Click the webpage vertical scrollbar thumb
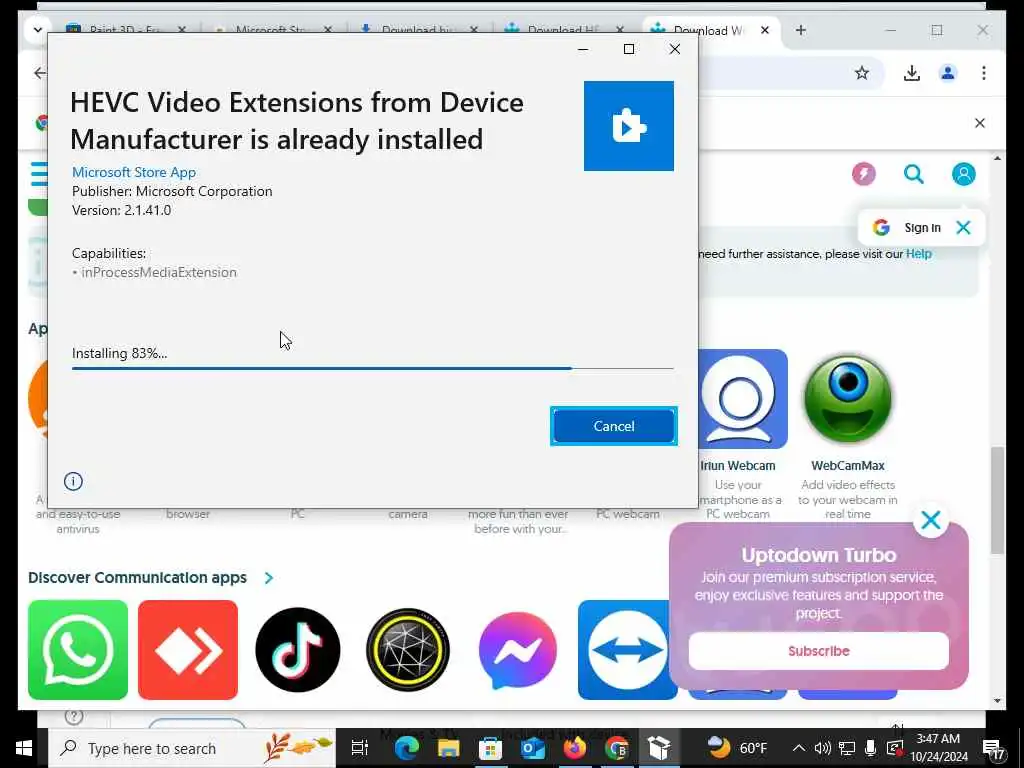 point(997,500)
